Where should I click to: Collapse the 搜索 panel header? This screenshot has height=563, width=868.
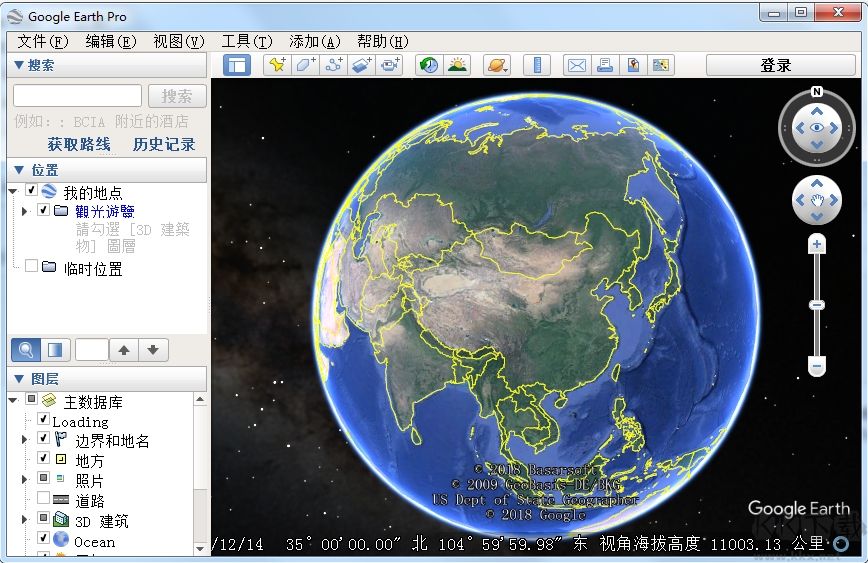point(18,65)
